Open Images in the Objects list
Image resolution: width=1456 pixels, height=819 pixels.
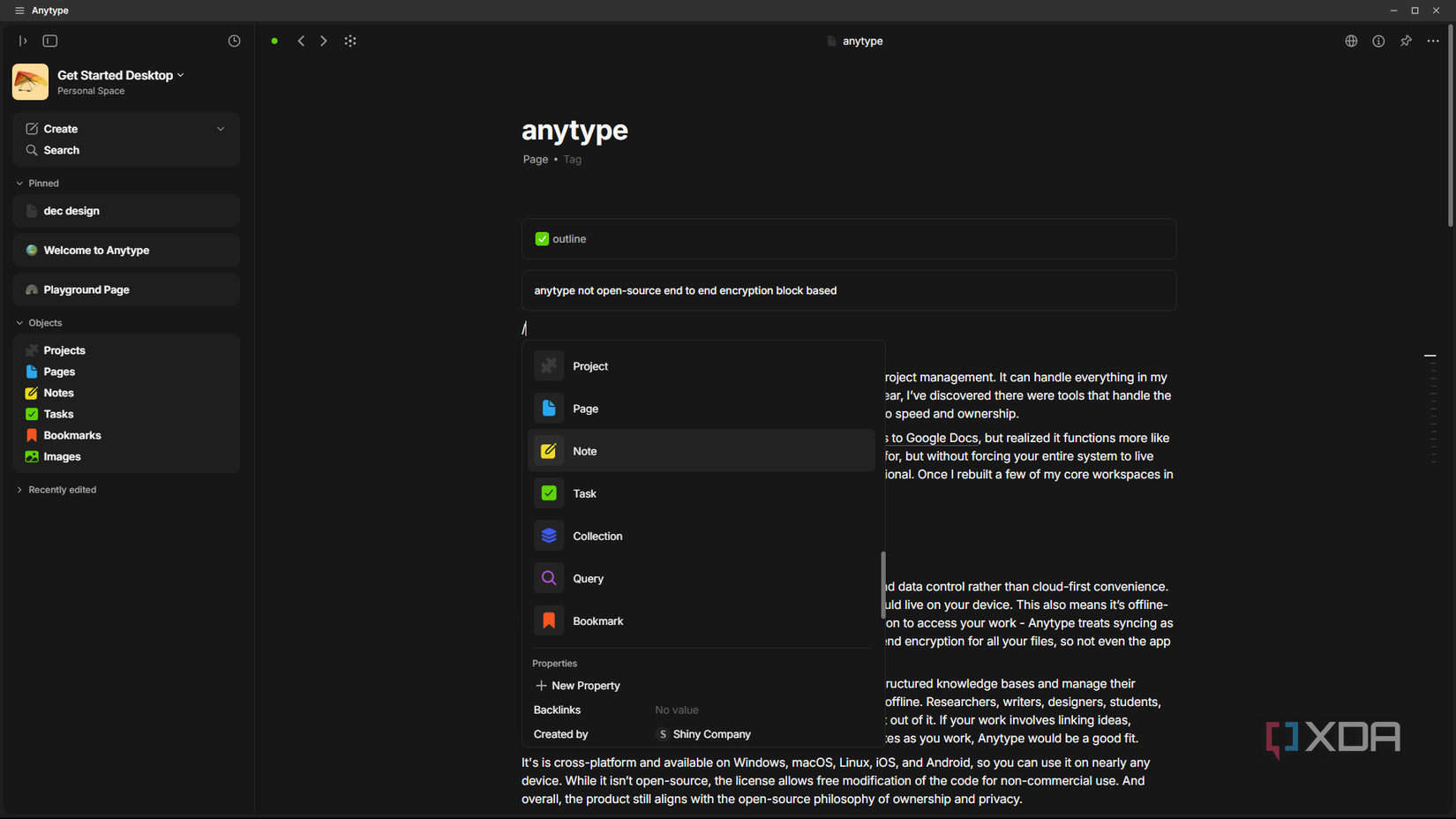[126, 456]
